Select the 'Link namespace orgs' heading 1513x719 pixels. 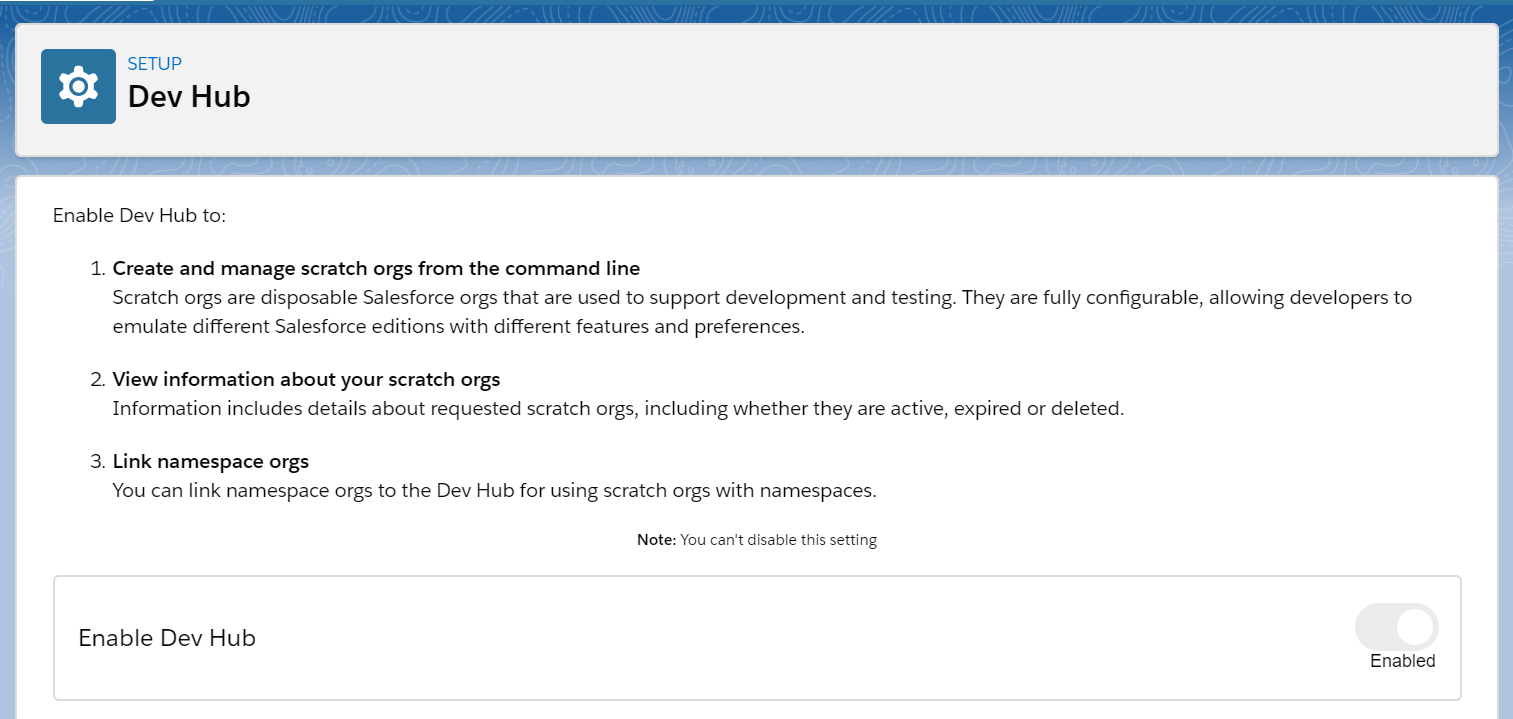pos(210,461)
